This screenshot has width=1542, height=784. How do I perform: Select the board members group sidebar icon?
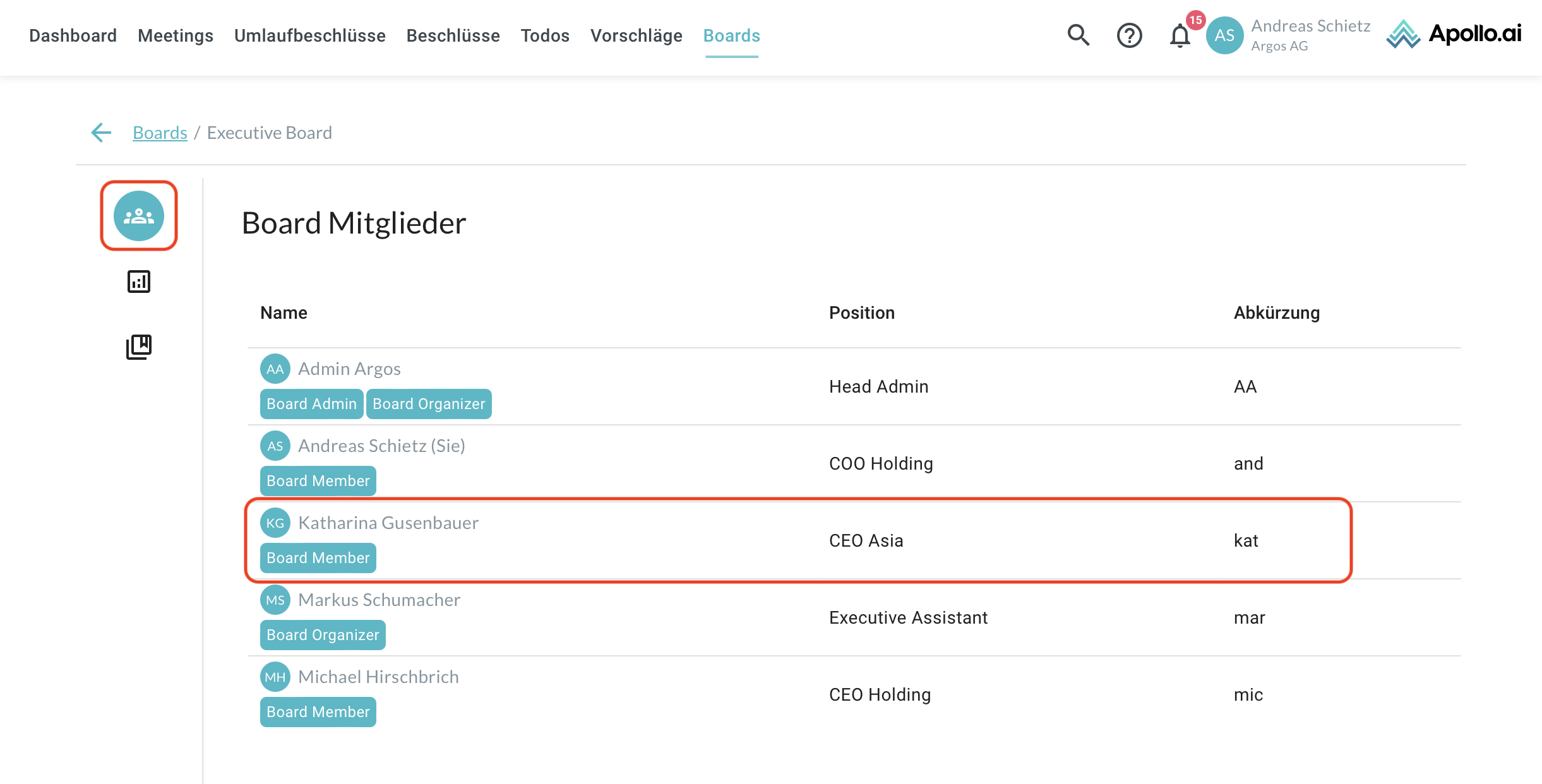pos(139,216)
